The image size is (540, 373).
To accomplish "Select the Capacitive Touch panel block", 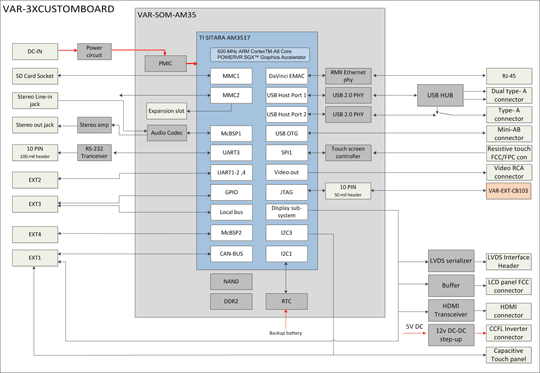I will click(509, 355).
